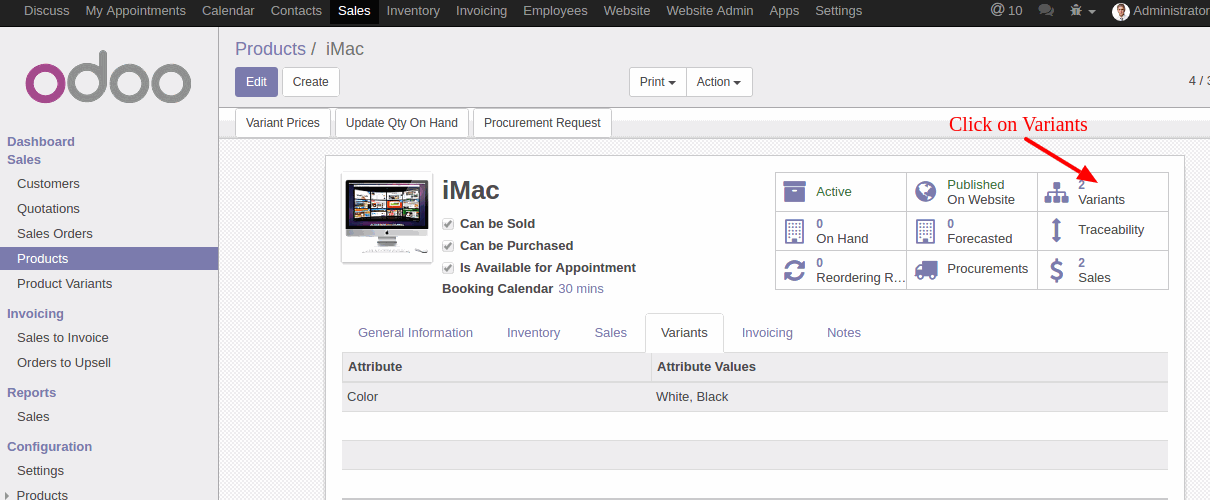Click the Create button
1210x500 pixels.
click(x=311, y=82)
